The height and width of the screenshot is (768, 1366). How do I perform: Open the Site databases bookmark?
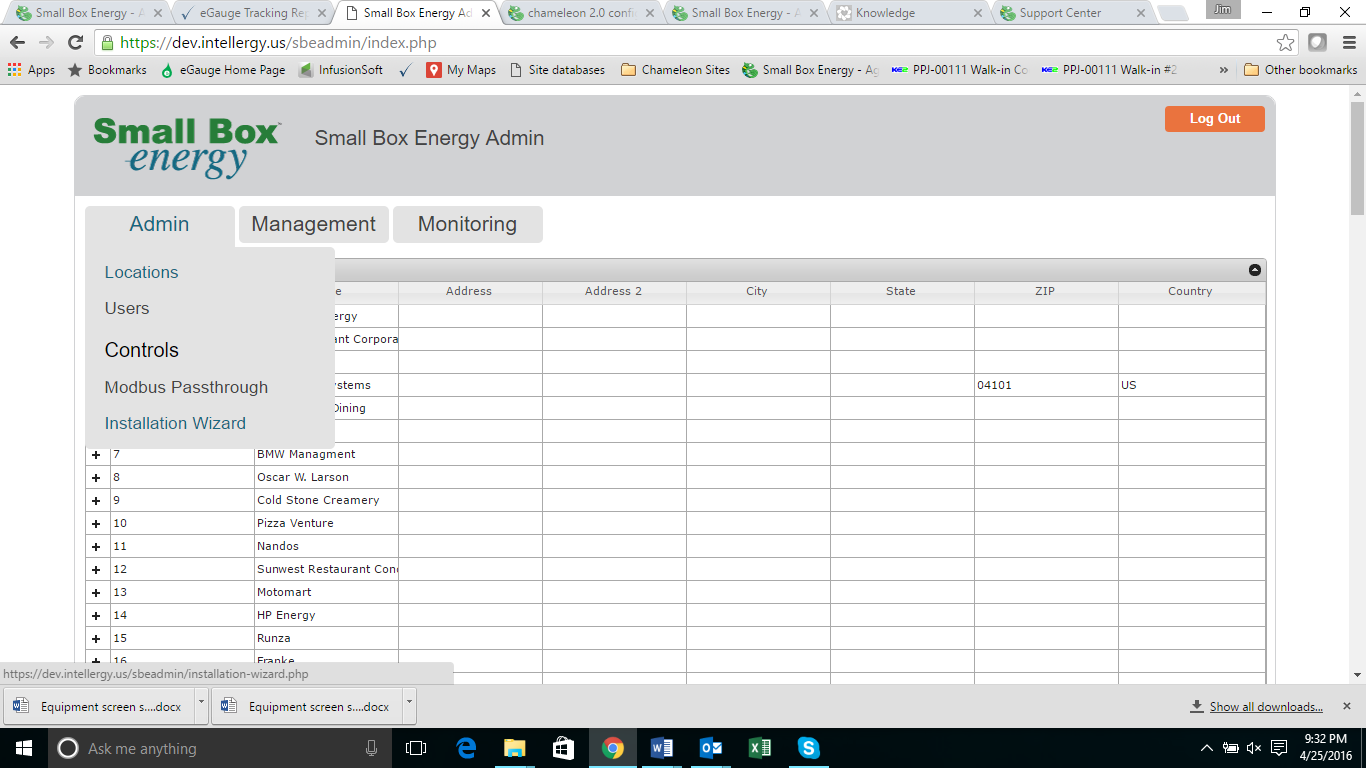(x=557, y=70)
